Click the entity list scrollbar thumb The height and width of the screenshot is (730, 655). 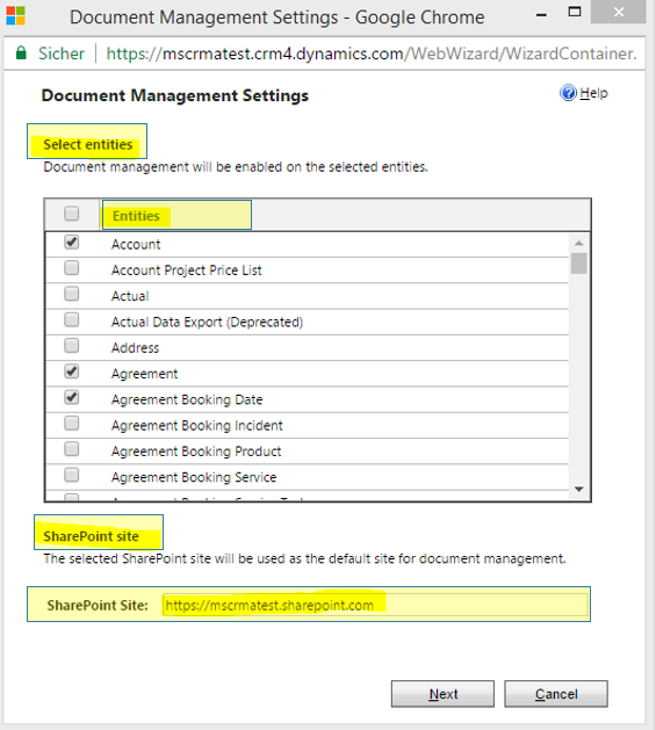(579, 264)
